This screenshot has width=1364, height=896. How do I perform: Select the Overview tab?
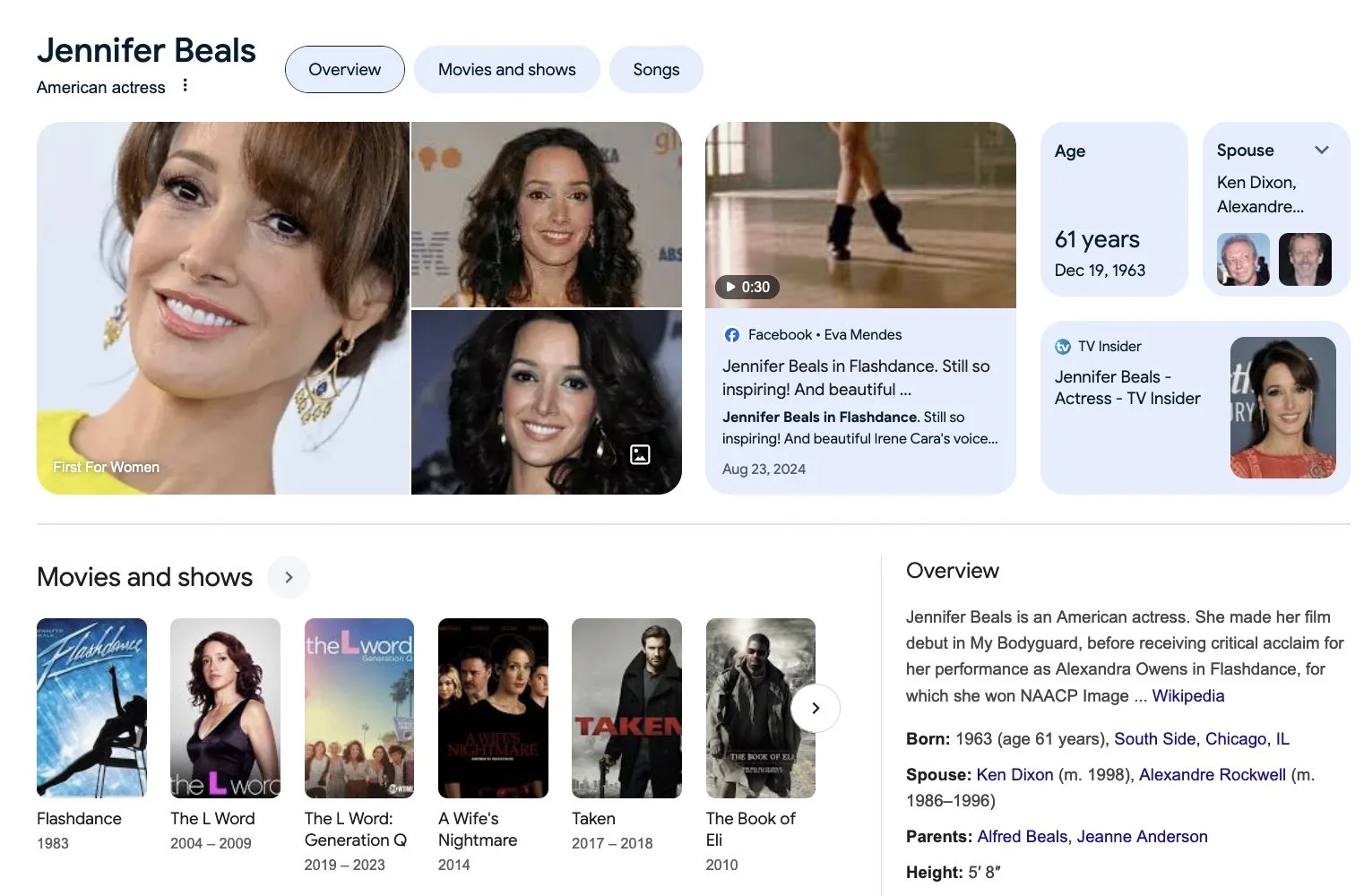(x=345, y=69)
